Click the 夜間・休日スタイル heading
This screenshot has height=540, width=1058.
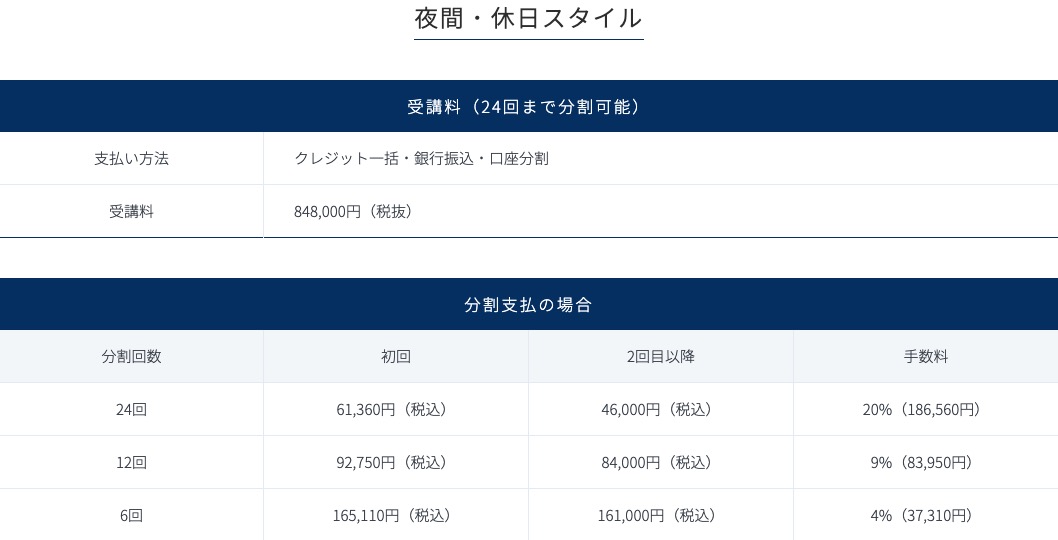(528, 18)
